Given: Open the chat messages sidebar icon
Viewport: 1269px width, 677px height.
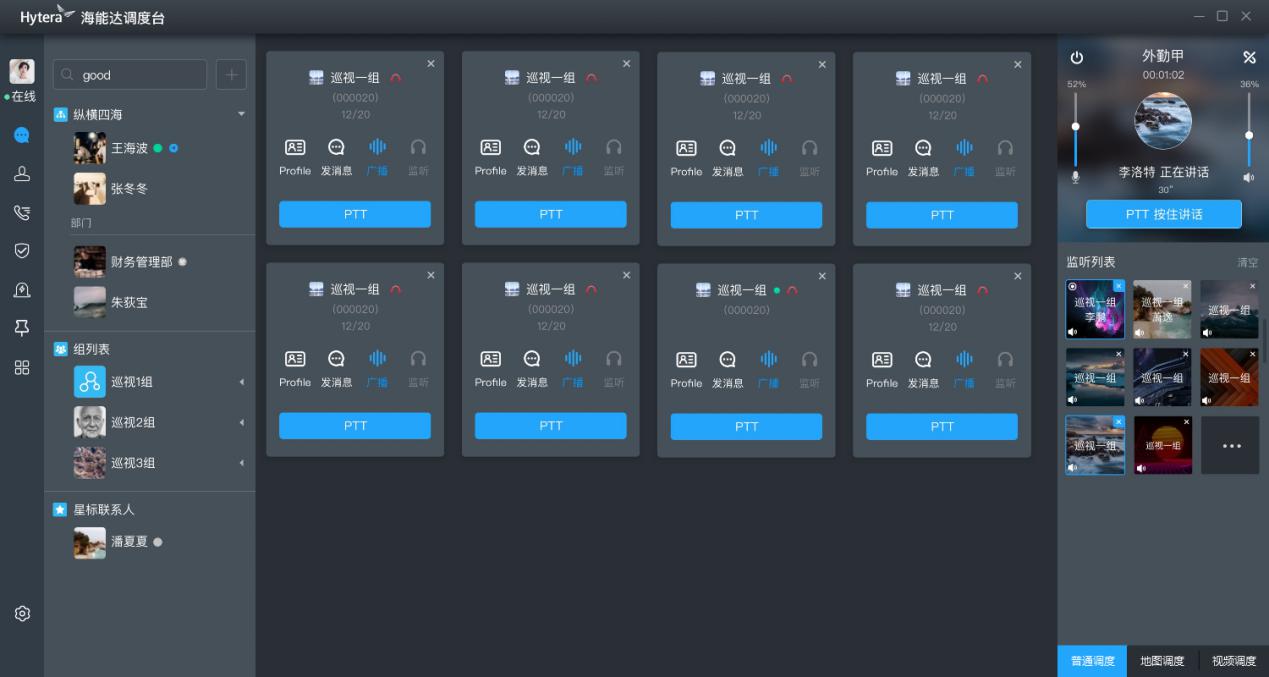Looking at the screenshot, I should click(21, 135).
